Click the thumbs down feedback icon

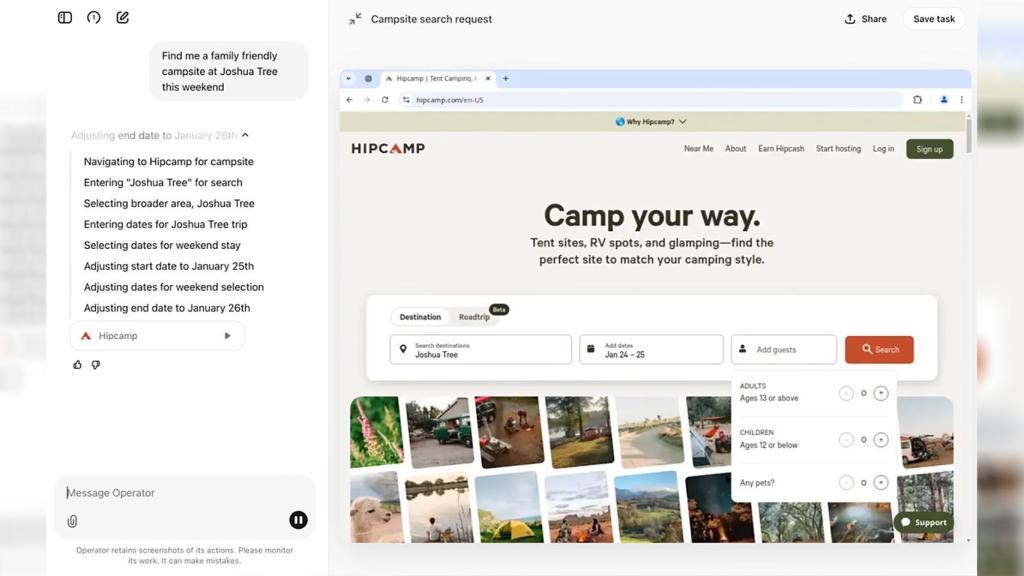click(96, 365)
